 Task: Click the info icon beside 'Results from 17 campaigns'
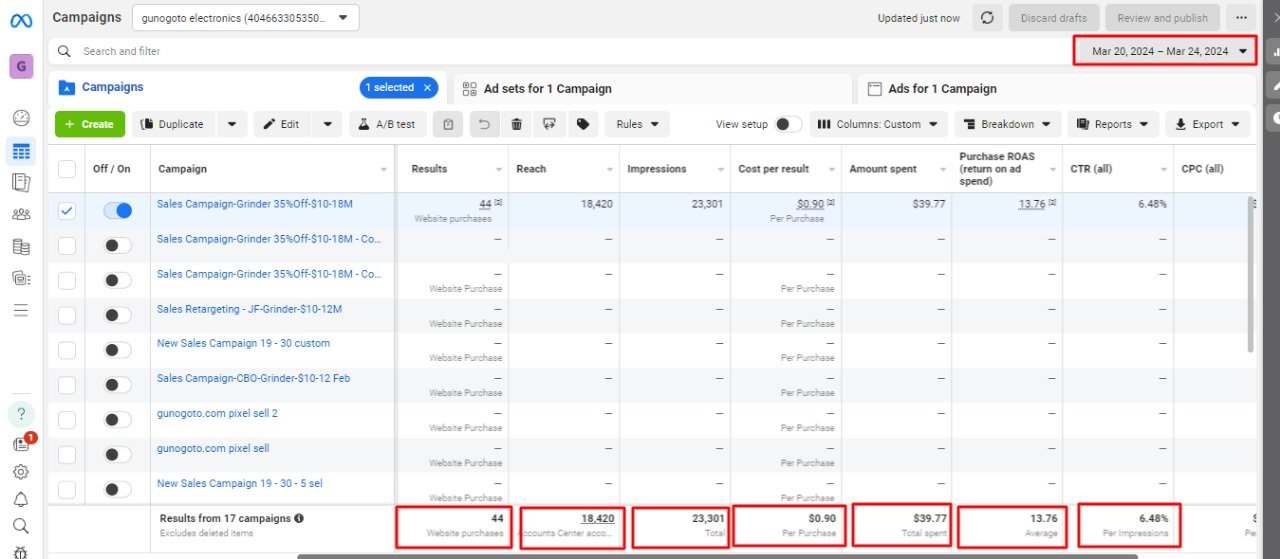[299, 518]
